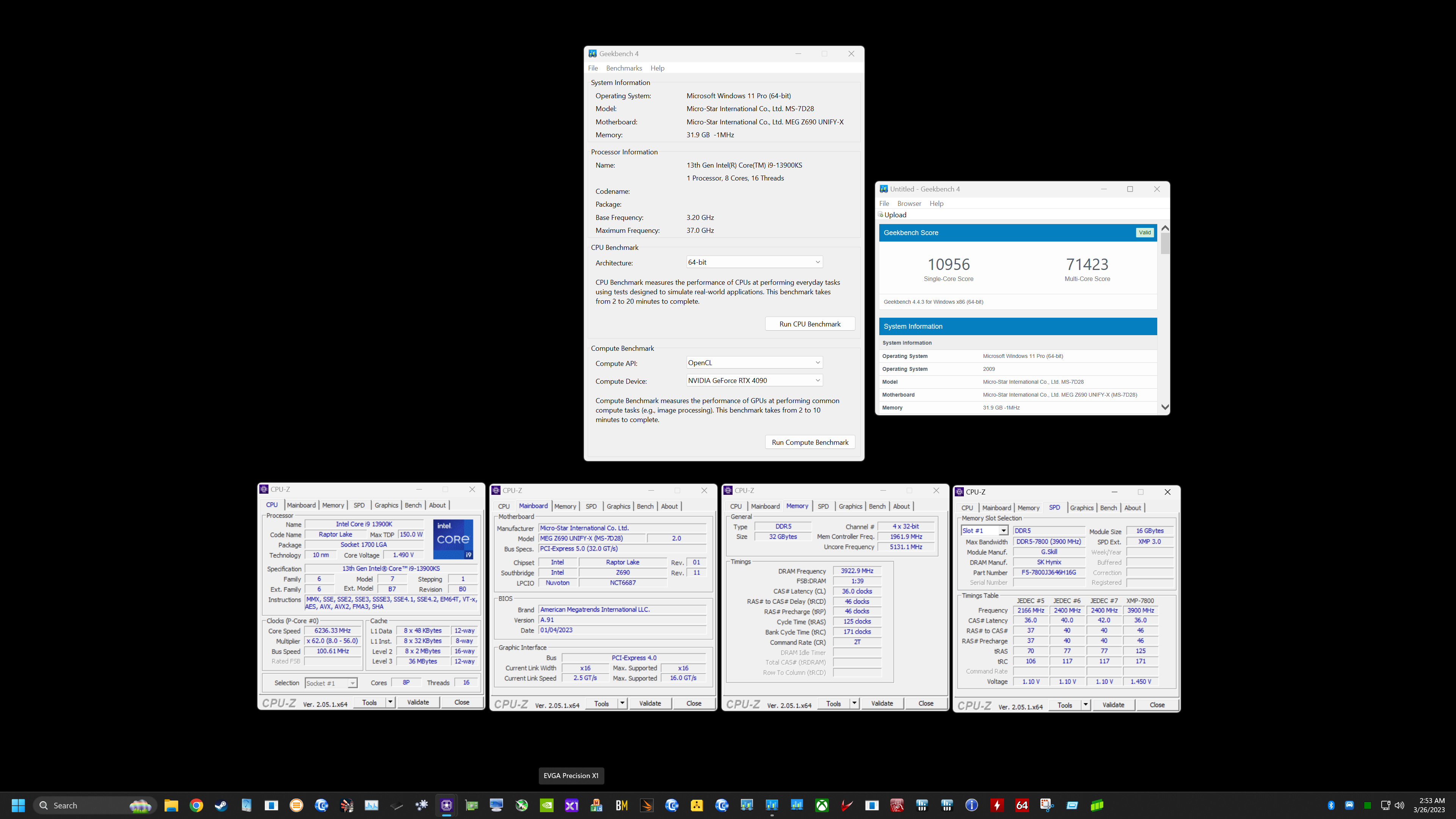Click the Geekbench results scrollbar thumb
The width and height of the screenshot is (1456, 819).
coord(1164,243)
